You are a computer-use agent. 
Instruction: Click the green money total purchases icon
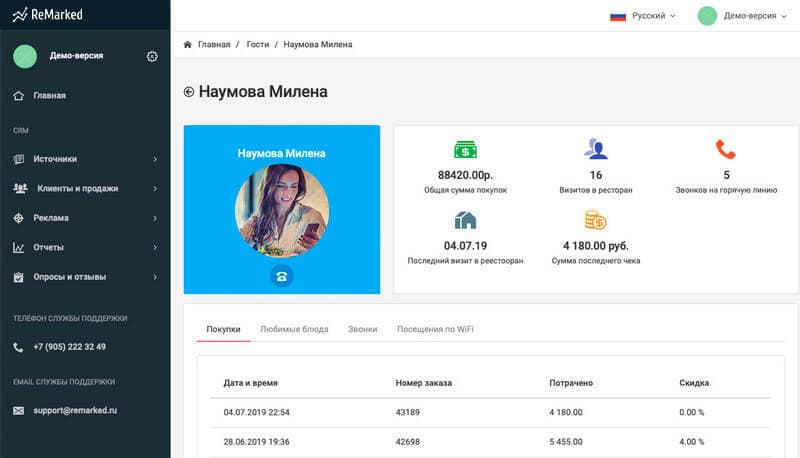pyautogui.click(x=465, y=149)
